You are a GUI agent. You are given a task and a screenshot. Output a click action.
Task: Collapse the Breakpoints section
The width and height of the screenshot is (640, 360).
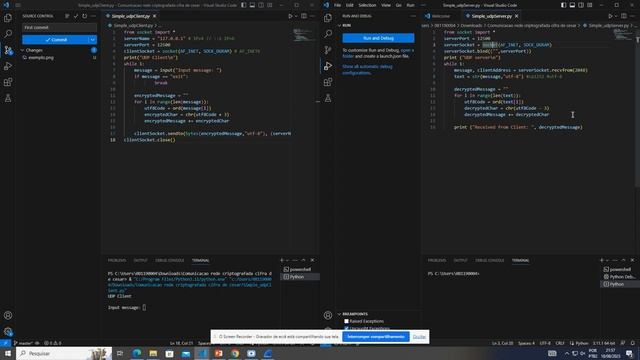coord(339,314)
